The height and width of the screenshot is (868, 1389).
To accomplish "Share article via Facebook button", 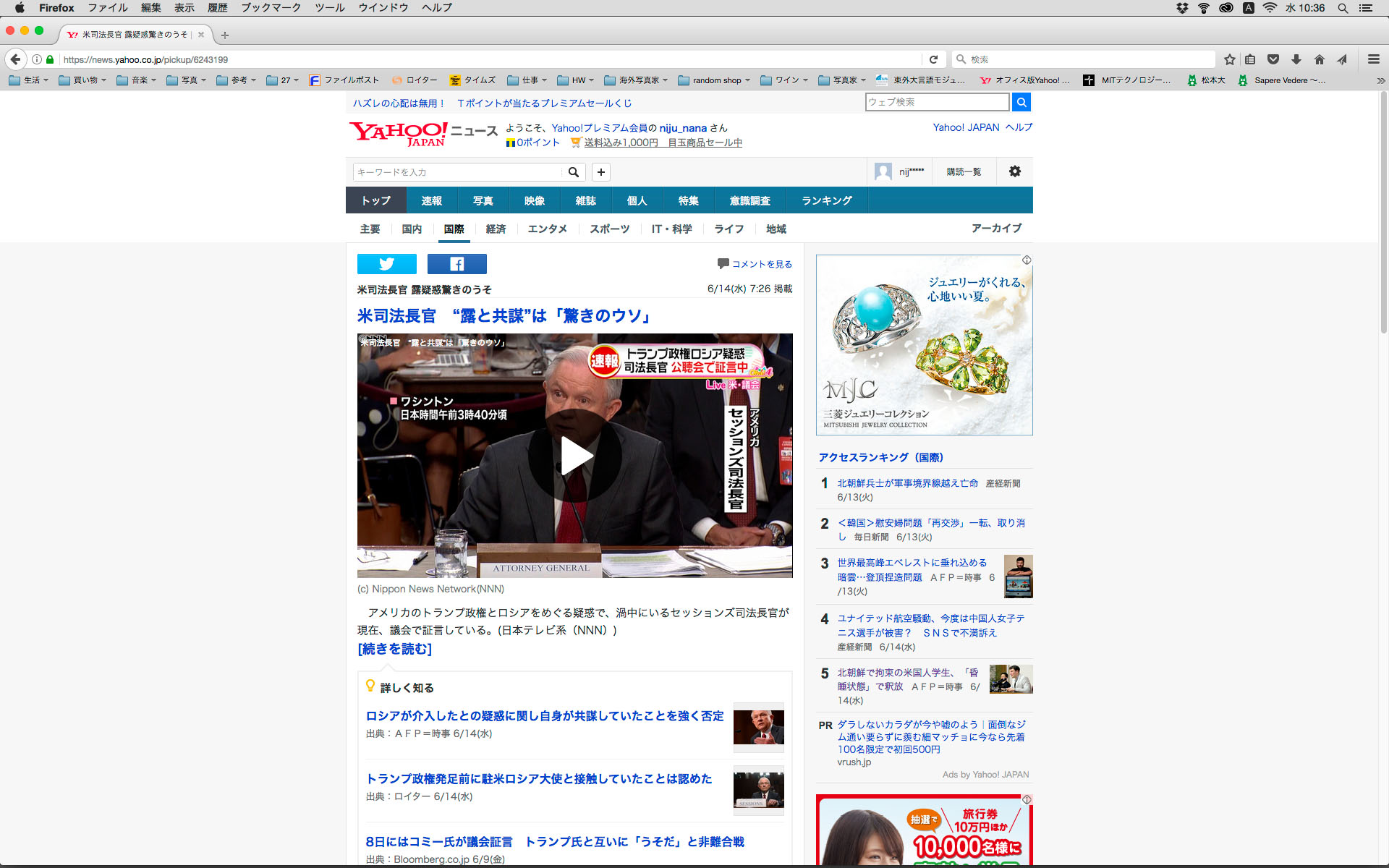I will pos(456,264).
